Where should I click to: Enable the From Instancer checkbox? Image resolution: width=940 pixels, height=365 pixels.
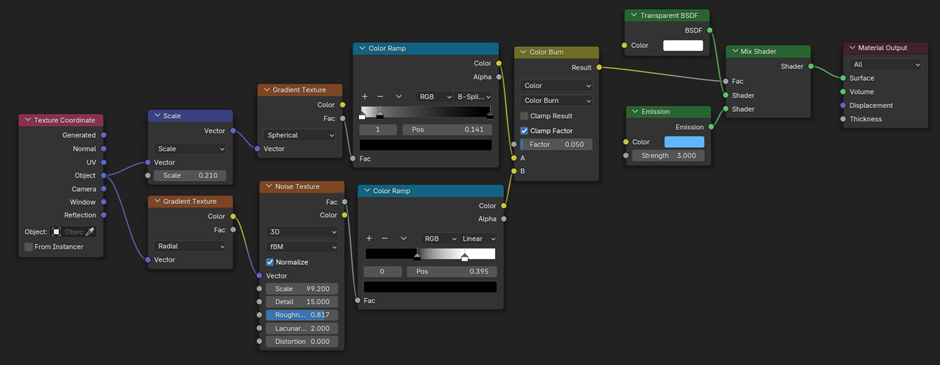(x=29, y=246)
